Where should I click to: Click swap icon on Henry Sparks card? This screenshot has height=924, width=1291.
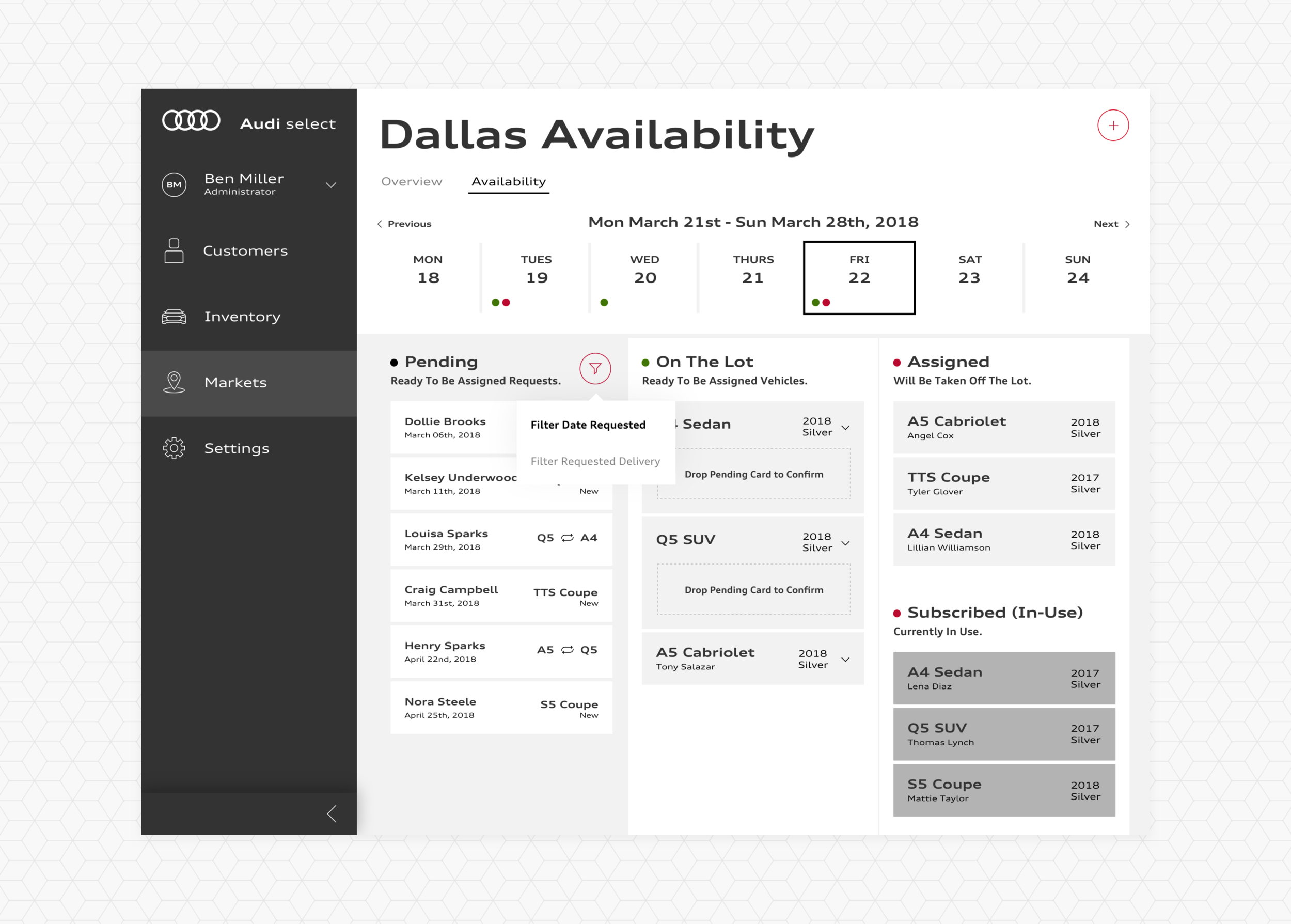568,650
